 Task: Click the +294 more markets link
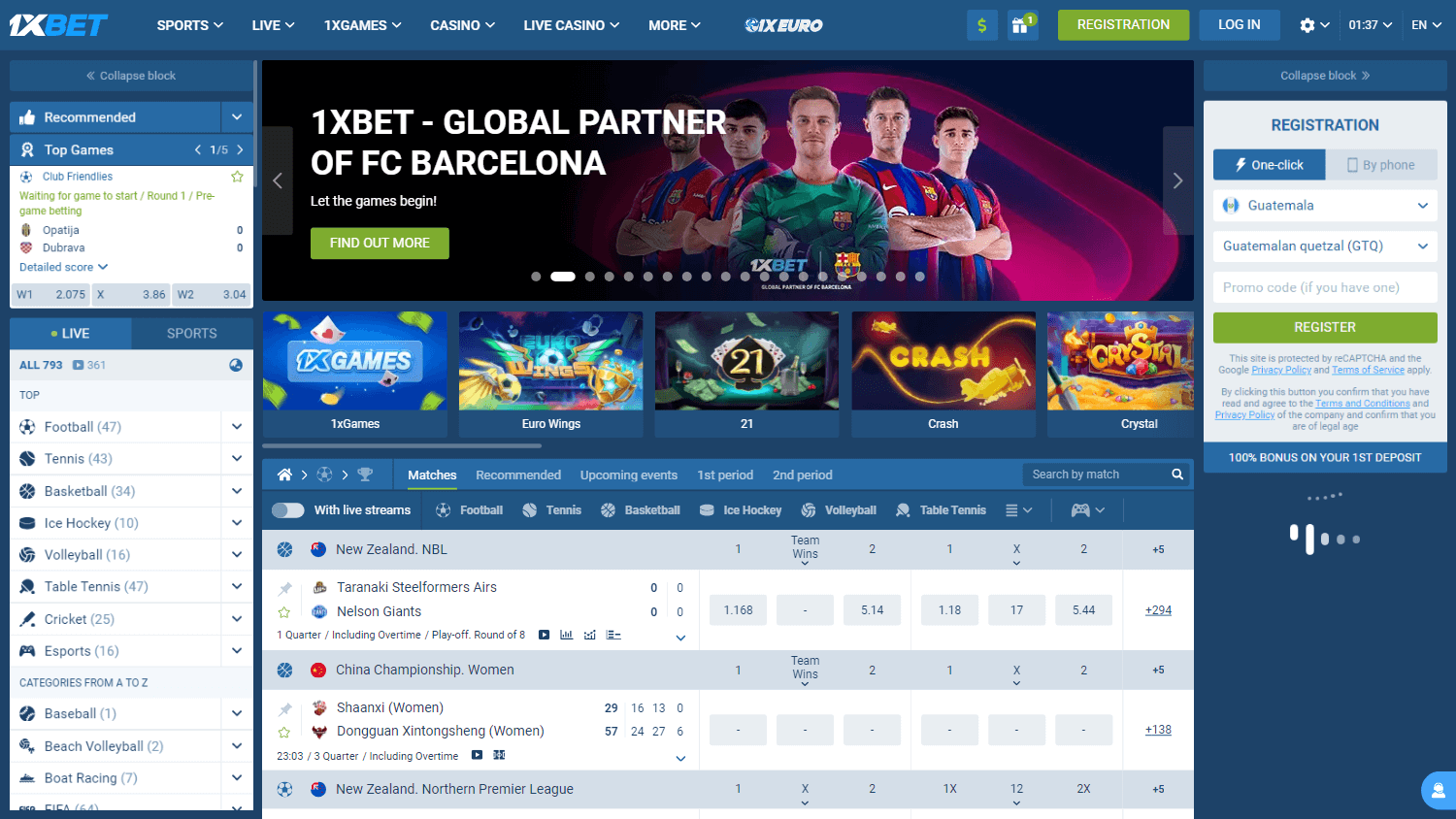click(x=1158, y=610)
